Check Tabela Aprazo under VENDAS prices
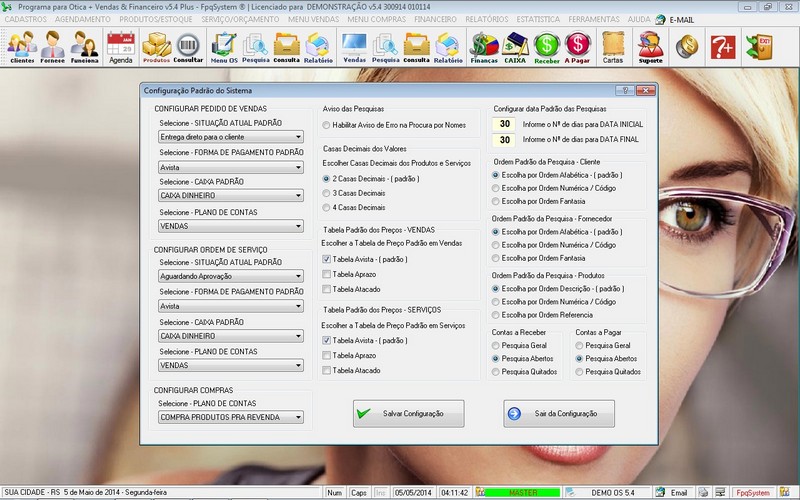This screenshot has height=500, width=800. click(x=327, y=273)
